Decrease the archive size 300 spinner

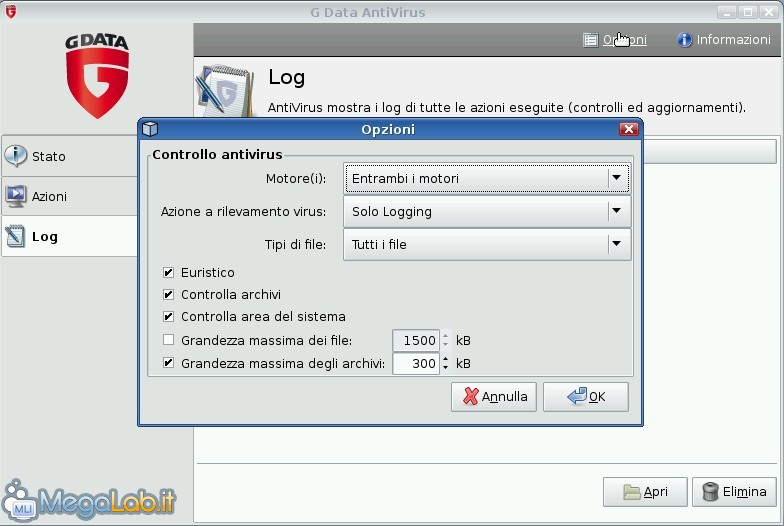coord(446,368)
